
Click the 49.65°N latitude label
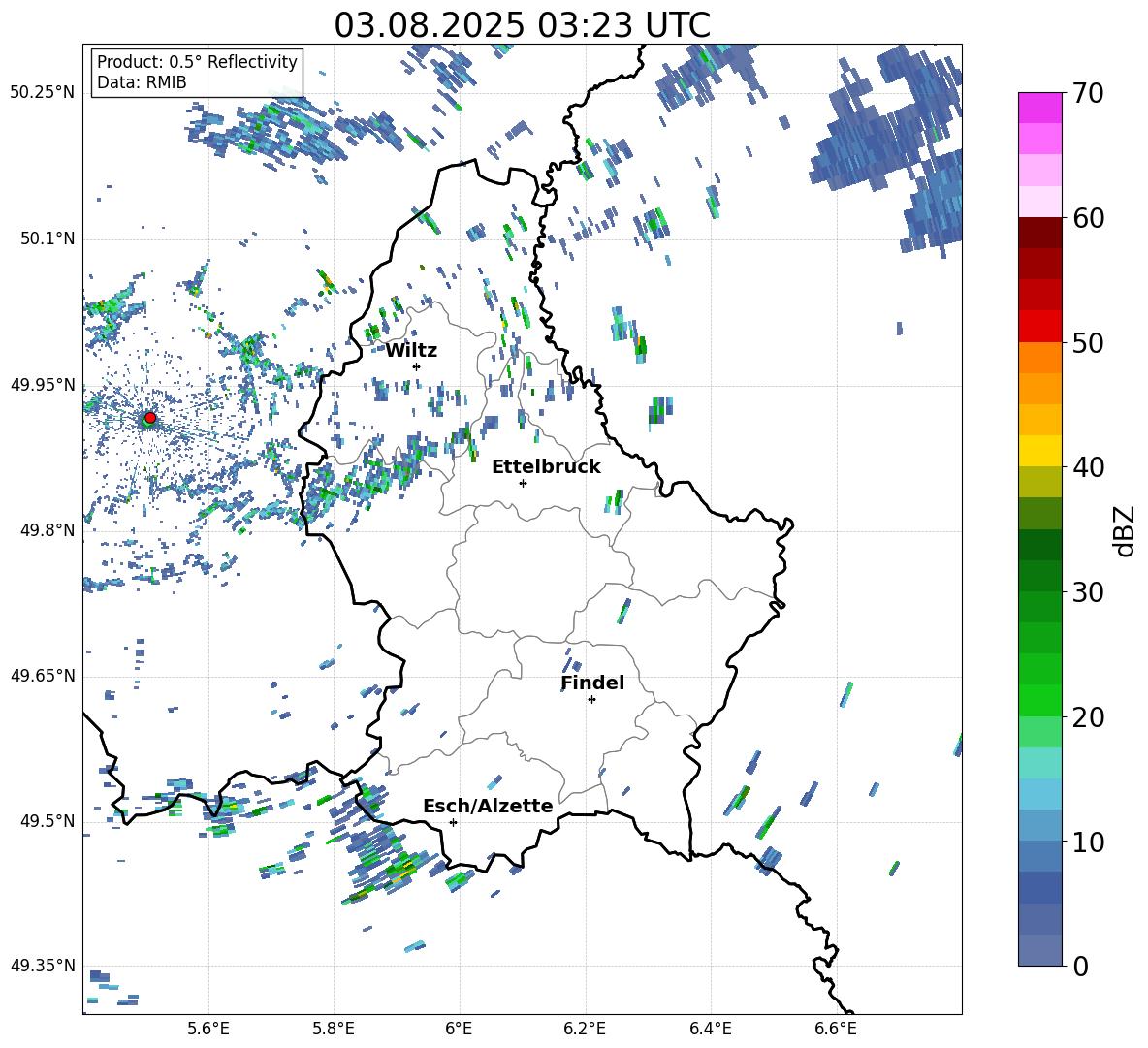[x=43, y=675]
